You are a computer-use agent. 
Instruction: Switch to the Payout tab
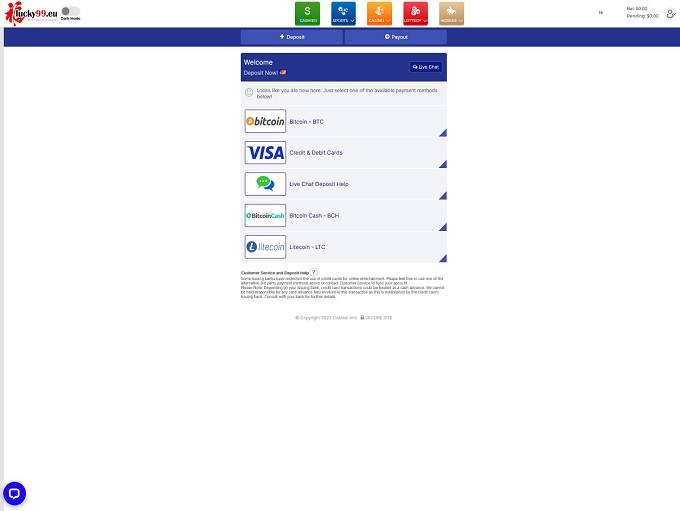[396, 37]
